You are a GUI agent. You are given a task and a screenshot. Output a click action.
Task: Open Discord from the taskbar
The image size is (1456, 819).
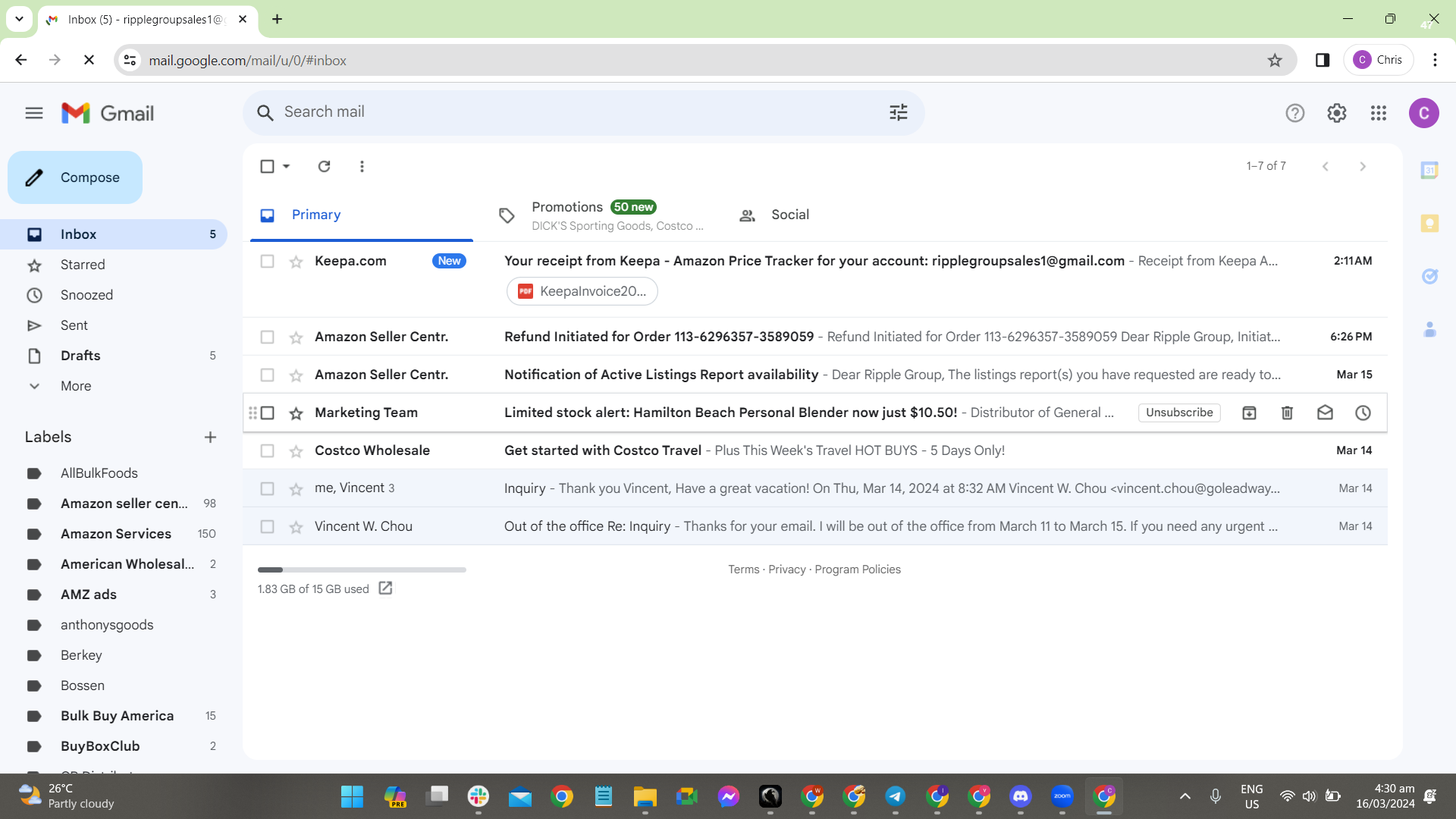click(x=1021, y=796)
